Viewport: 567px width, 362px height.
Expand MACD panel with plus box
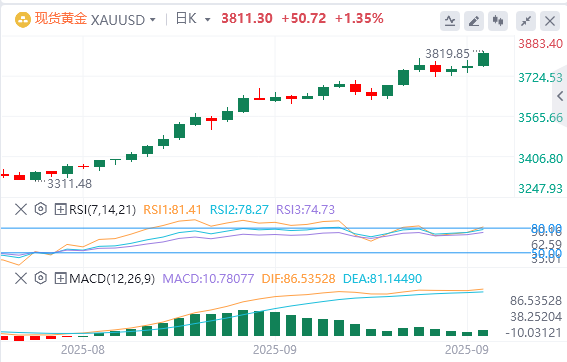[x=60, y=278]
